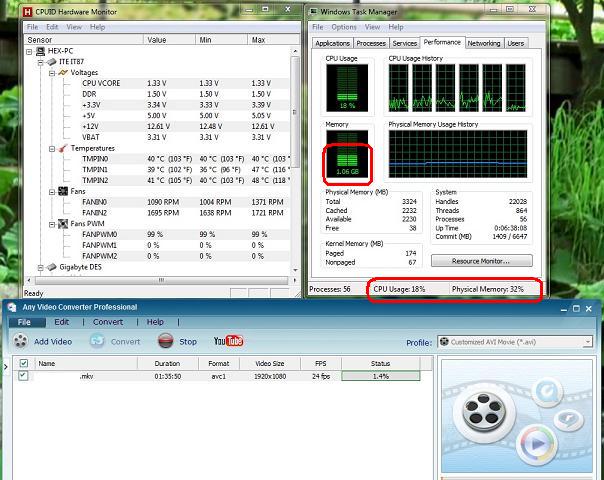This screenshot has width=604, height=480.
Task: Open the Convert menu in Any Video Converter
Action: (x=108, y=322)
